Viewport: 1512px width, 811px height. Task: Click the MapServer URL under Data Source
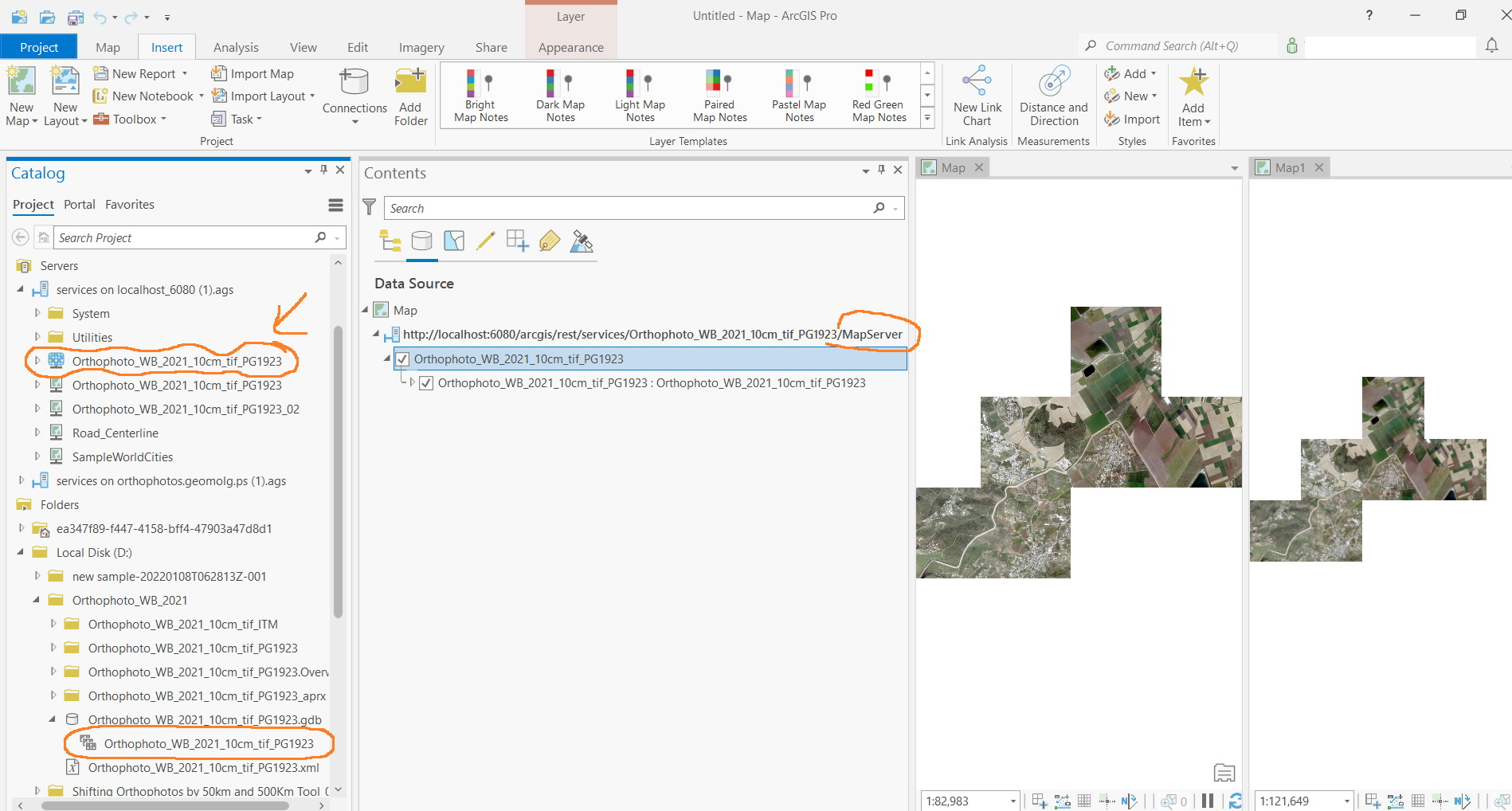point(652,334)
